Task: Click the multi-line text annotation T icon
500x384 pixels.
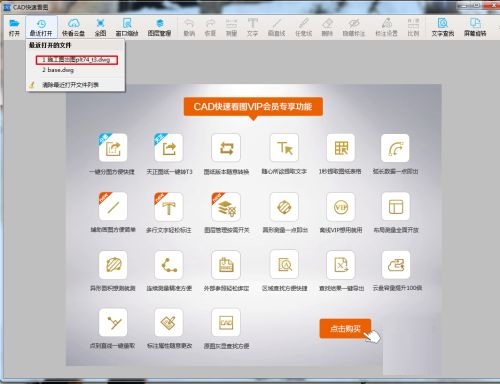Action: [x=169, y=207]
